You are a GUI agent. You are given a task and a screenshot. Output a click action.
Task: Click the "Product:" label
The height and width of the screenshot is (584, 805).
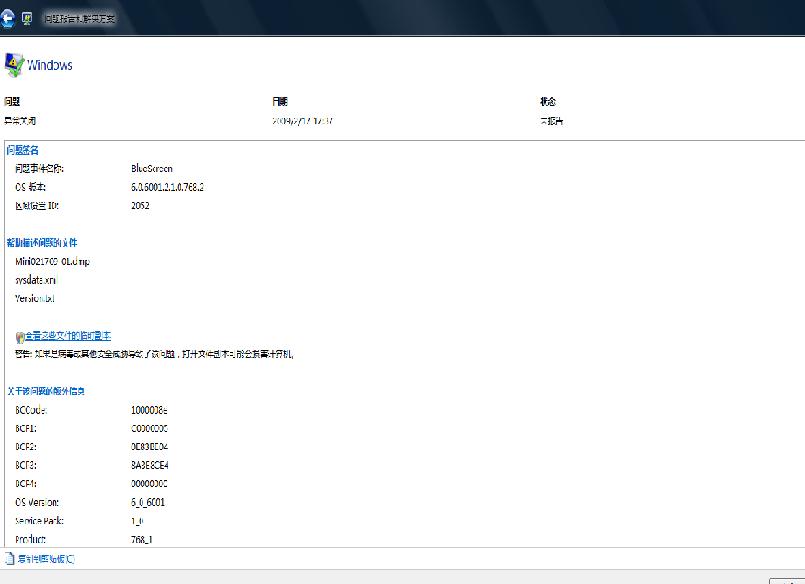(x=30, y=539)
